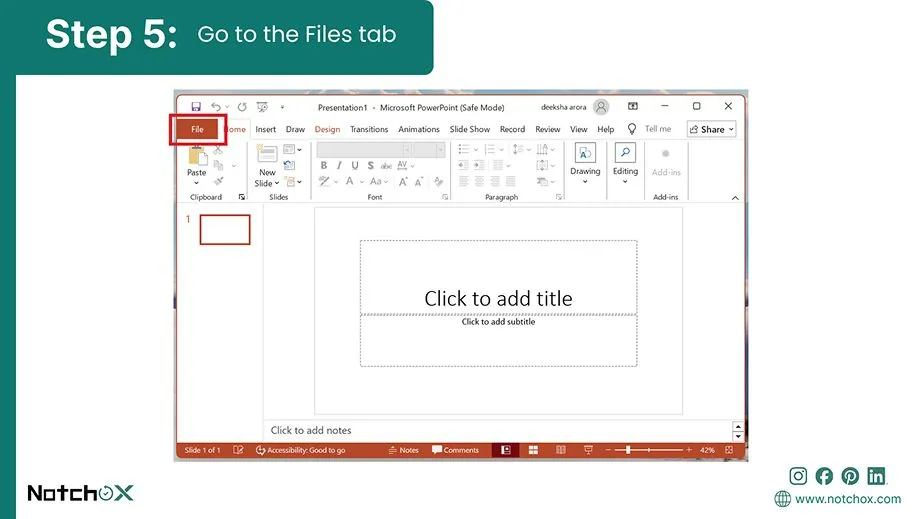Viewport: 922px width, 519px height.
Task: Click the Clear All Formatting icon
Action: (439, 182)
